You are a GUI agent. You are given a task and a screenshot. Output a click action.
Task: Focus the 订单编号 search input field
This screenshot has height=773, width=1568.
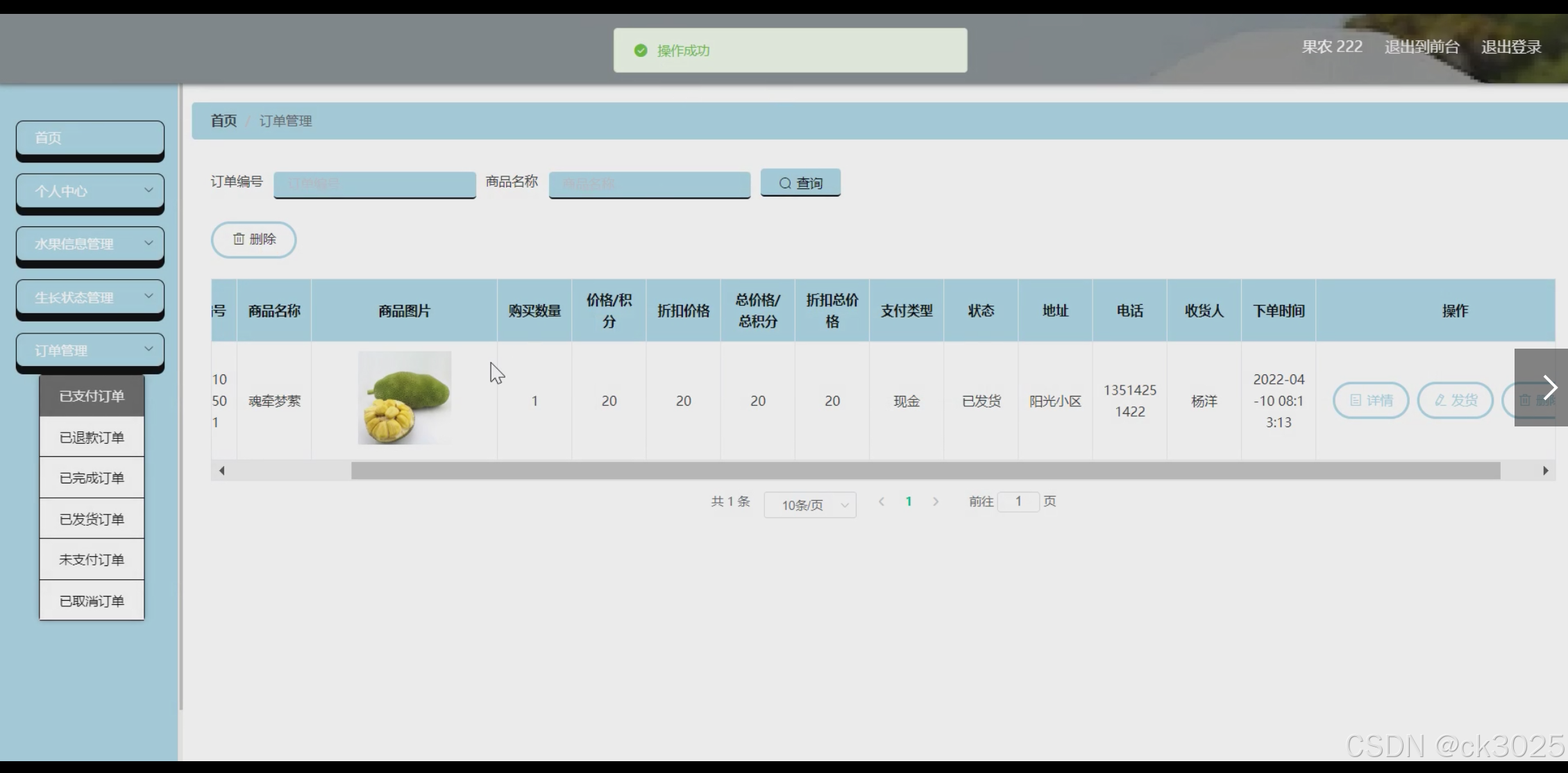375,184
